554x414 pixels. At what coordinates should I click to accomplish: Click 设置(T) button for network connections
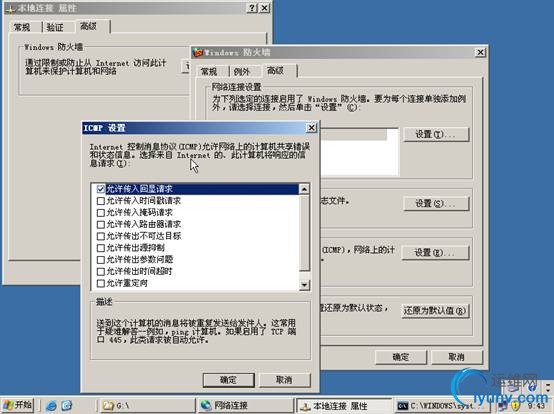[x=436, y=135]
